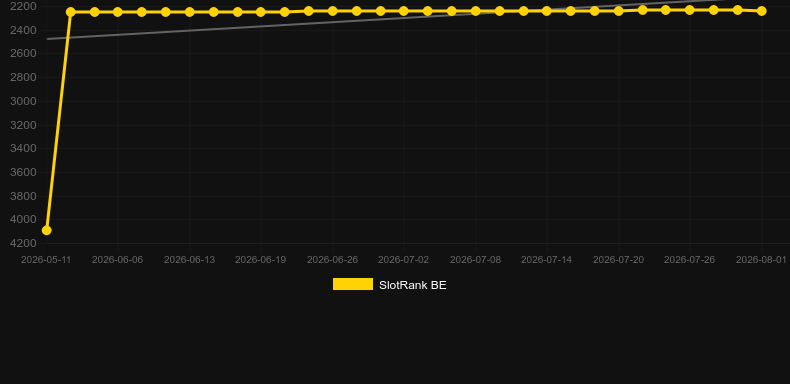
Task: Click the final data point at 2026-08-01
Action: pyautogui.click(x=762, y=11)
